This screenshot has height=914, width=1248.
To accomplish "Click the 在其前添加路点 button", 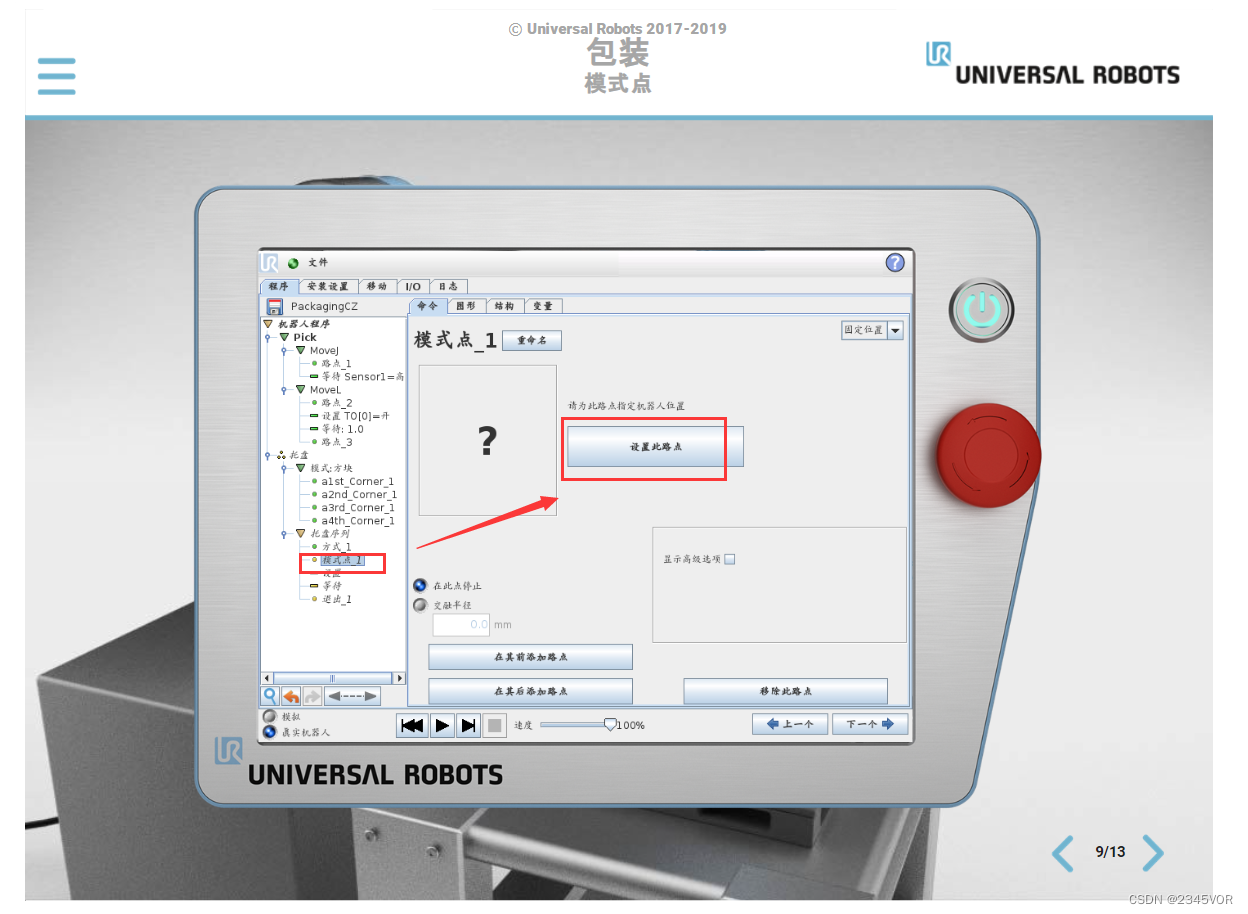I will [x=531, y=657].
